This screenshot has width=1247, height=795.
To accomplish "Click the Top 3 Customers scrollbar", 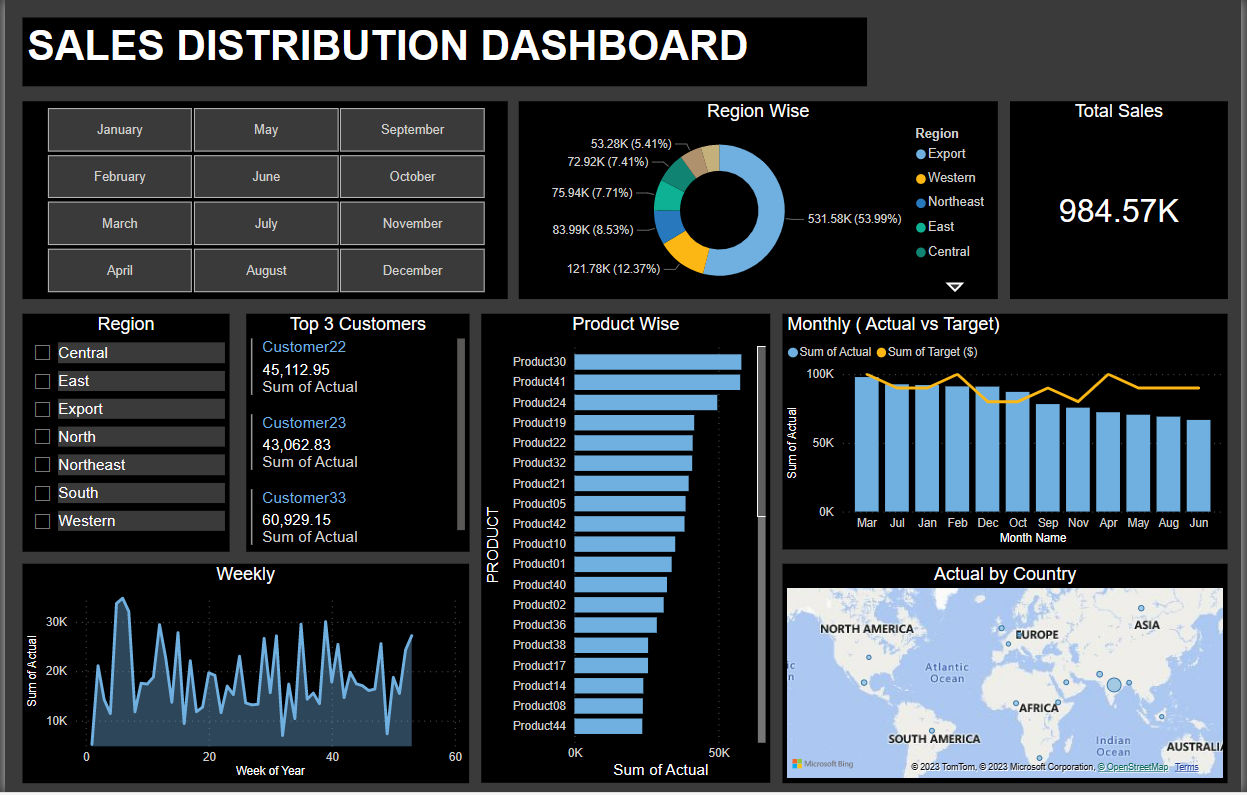I will click(x=461, y=432).
